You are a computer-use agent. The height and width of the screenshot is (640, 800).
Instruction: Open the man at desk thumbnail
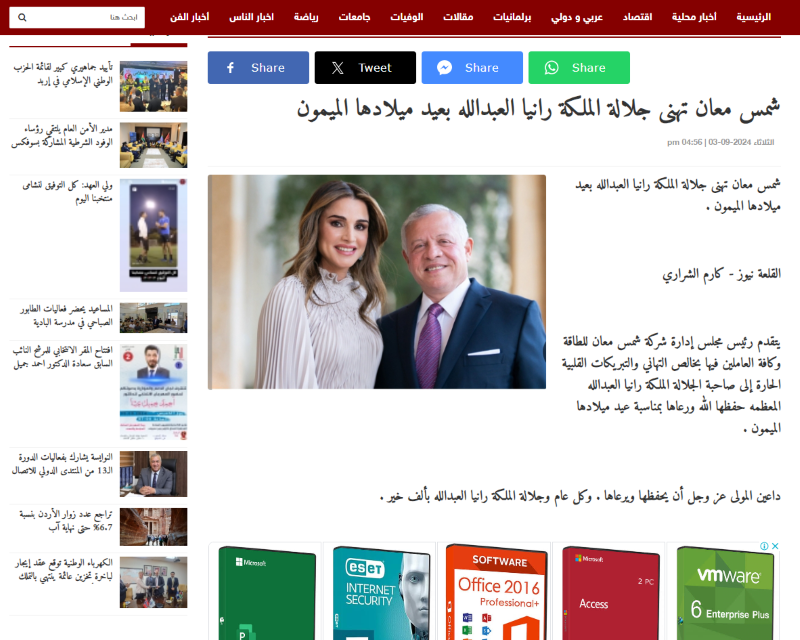coord(154,474)
